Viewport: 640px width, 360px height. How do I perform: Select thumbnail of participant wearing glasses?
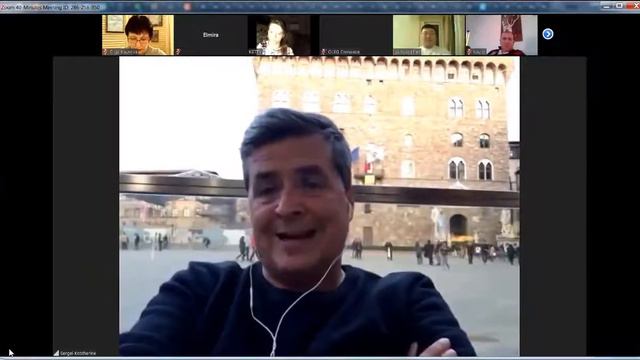(x=138, y=35)
